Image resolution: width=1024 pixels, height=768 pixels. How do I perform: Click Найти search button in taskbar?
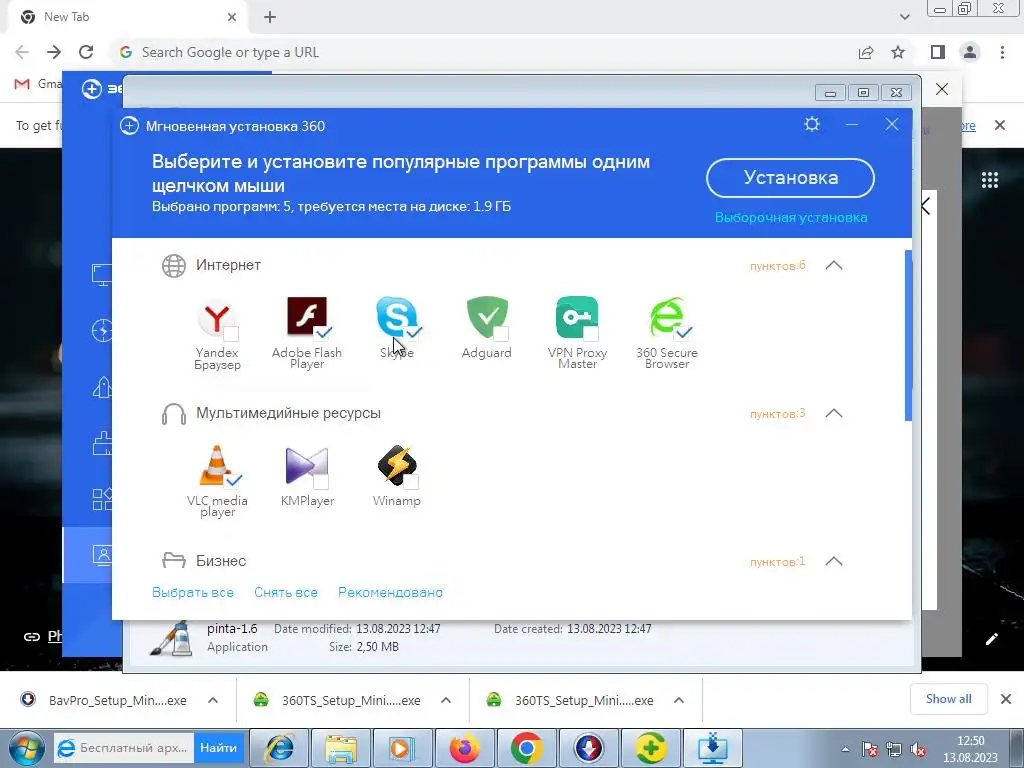[218, 748]
